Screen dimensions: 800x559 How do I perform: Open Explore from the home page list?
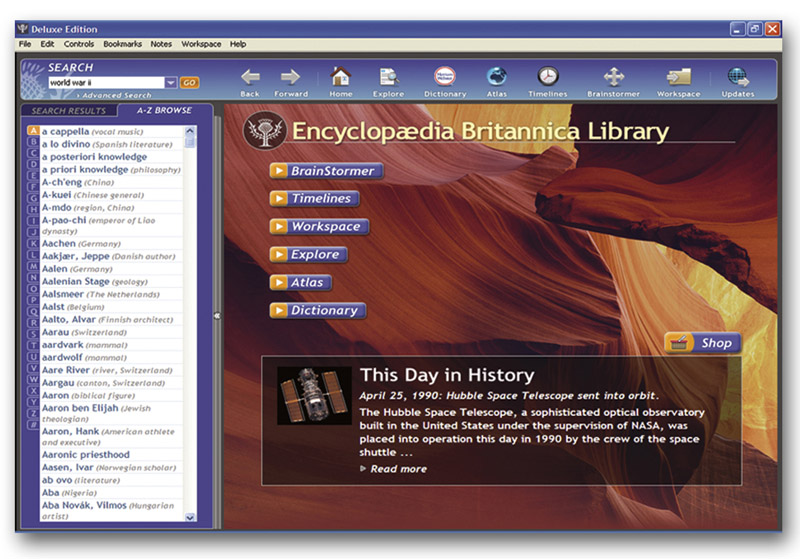point(309,255)
